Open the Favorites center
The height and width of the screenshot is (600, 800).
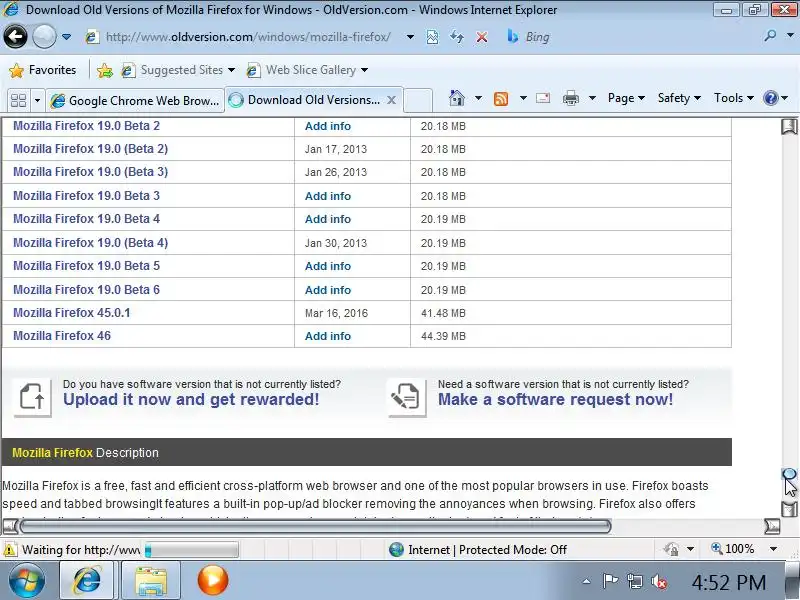click(43, 70)
